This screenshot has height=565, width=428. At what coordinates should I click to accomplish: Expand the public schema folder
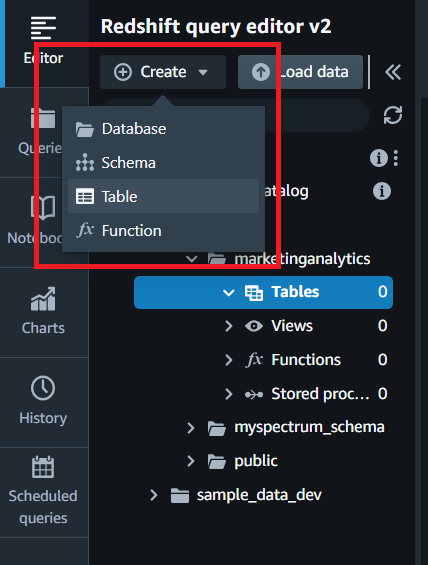[x=191, y=461]
